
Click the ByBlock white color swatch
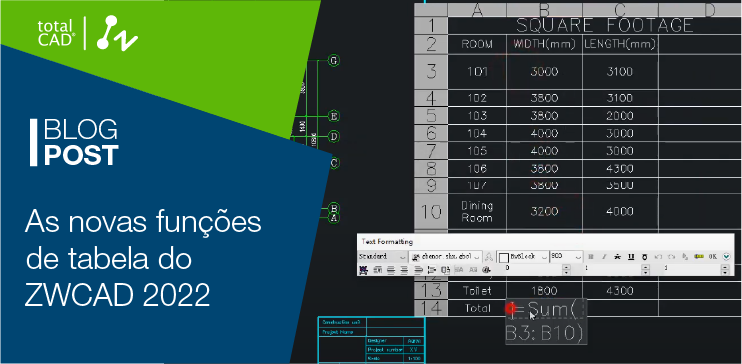point(504,257)
